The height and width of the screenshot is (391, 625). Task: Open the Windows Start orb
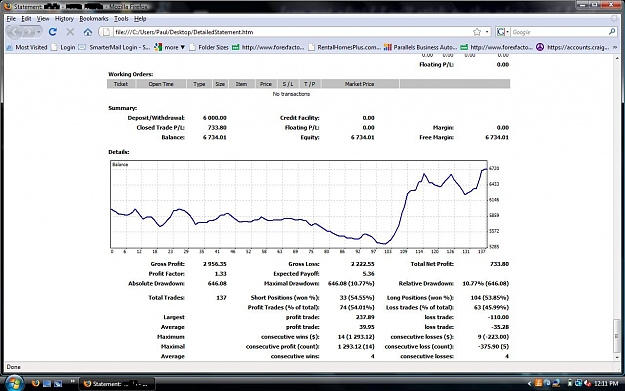[14, 383]
